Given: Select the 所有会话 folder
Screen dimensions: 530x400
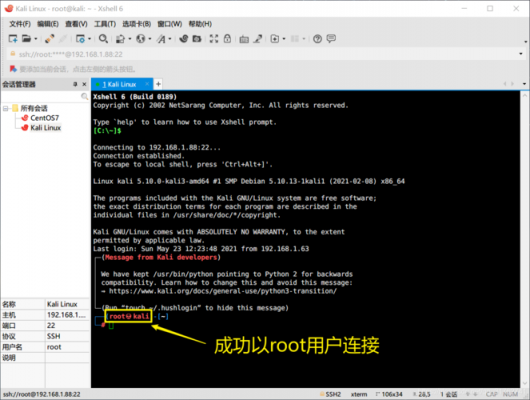Looking at the screenshot, I should pyautogui.click(x=34, y=109).
